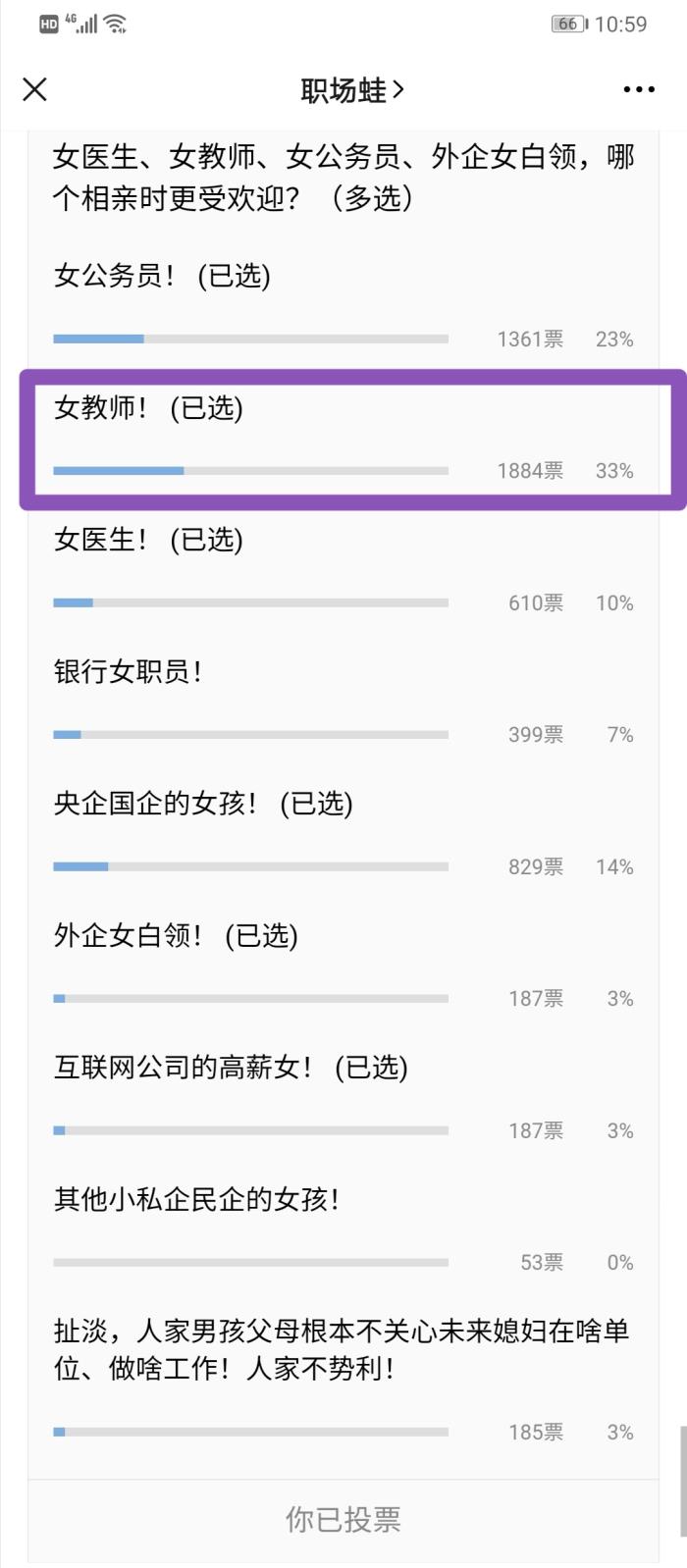
Task: Open the 职场蛙 account page title
Action: coord(351,90)
